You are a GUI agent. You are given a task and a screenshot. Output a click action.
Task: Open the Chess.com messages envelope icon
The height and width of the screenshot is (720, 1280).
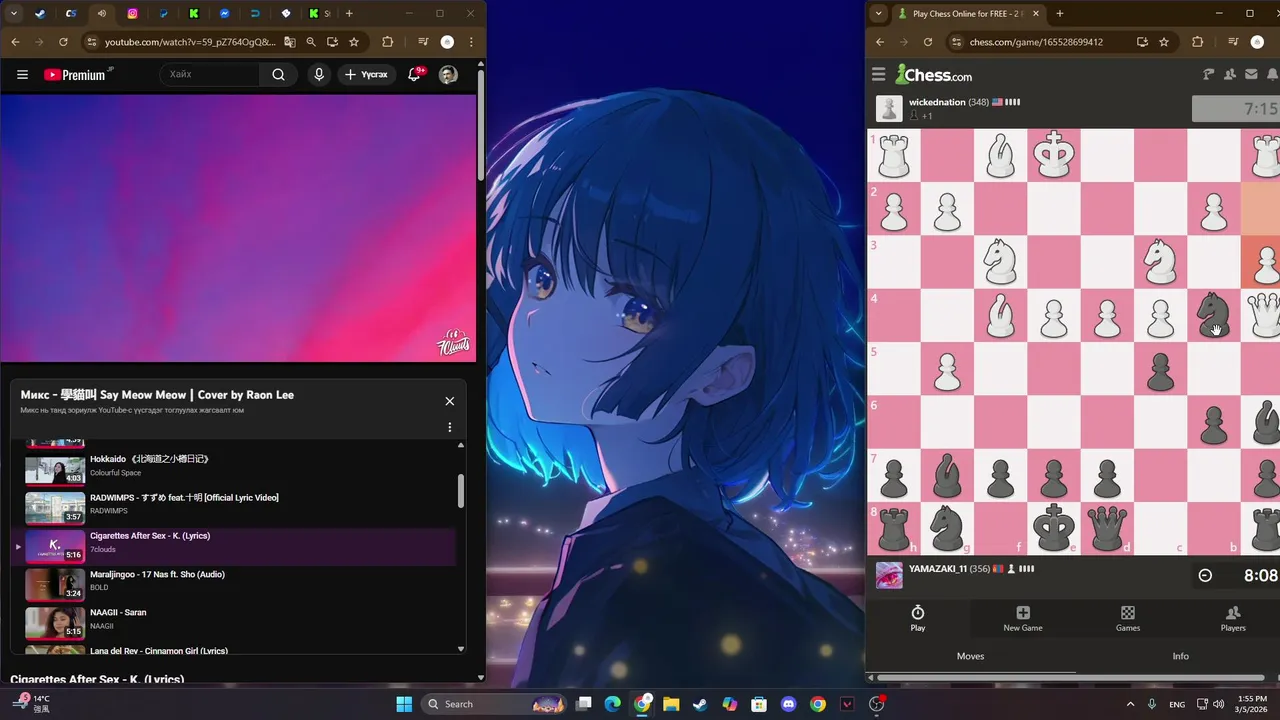click(1251, 74)
